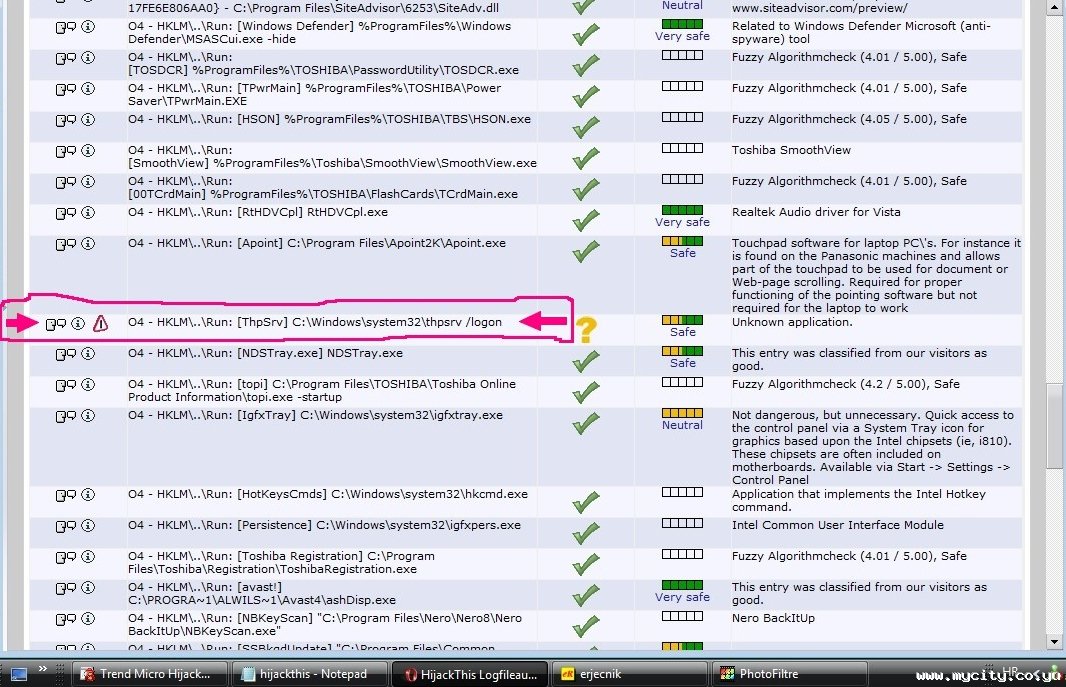The width and height of the screenshot is (1066, 687).
Task: Open the comment icon for the Toshiba Registration entry
Action: [65, 558]
